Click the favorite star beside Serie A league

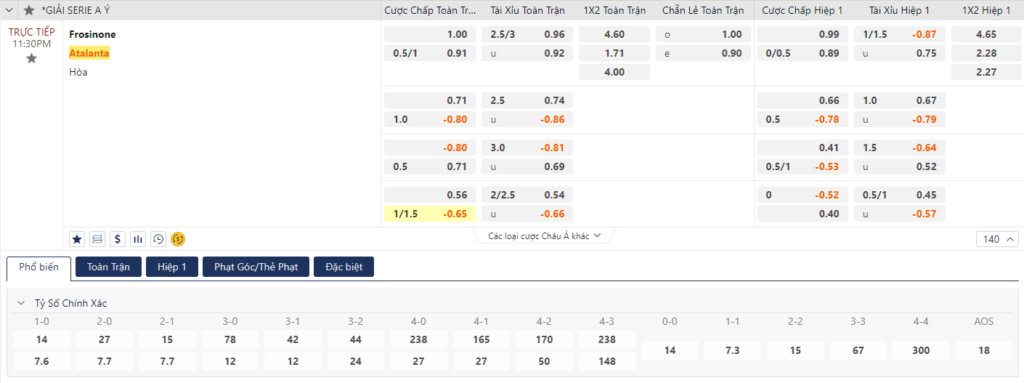(29, 10)
